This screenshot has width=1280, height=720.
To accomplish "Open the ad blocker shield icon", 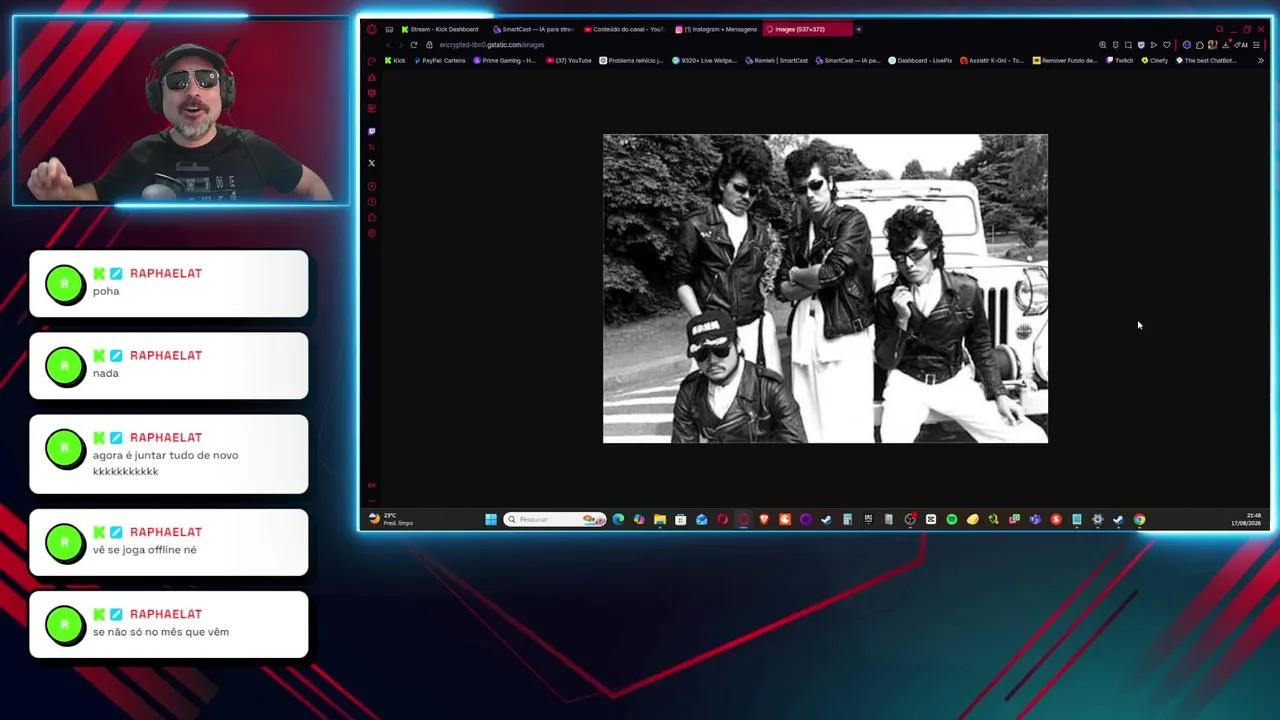I will tap(1141, 45).
